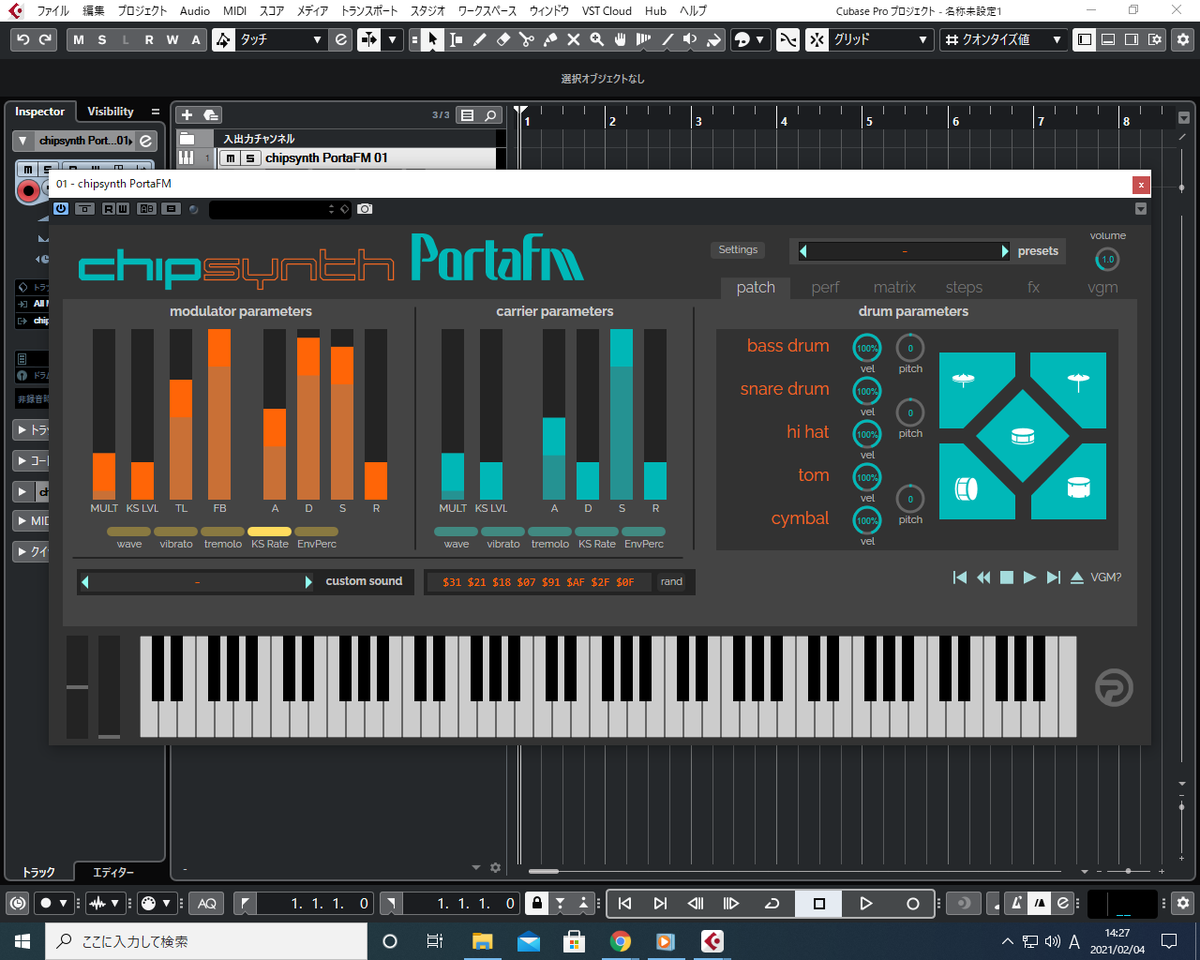Image resolution: width=1200 pixels, height=960 pixels.
Task: Toggle the transport Cycle loop button
Action: click(772, 904)
